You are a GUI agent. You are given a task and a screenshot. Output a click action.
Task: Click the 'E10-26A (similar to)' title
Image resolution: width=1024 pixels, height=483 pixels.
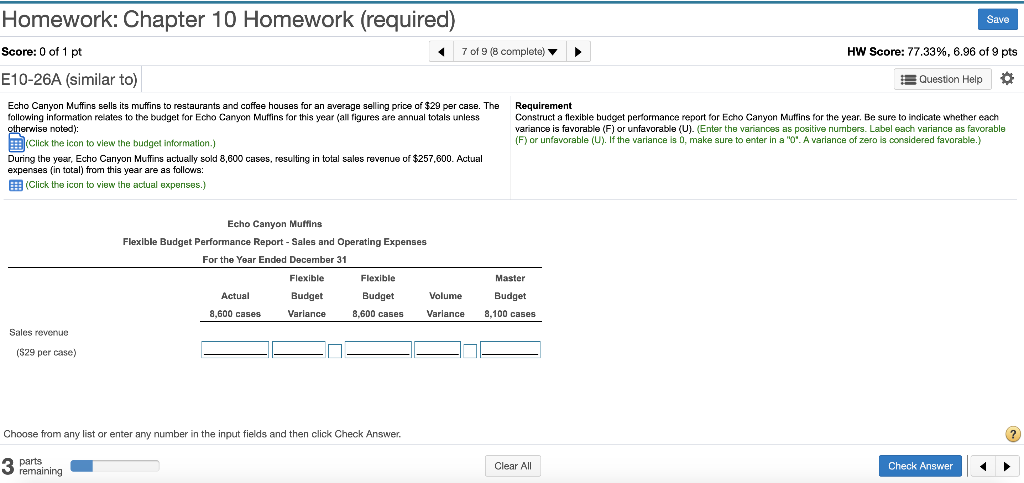tap(69, 80)
